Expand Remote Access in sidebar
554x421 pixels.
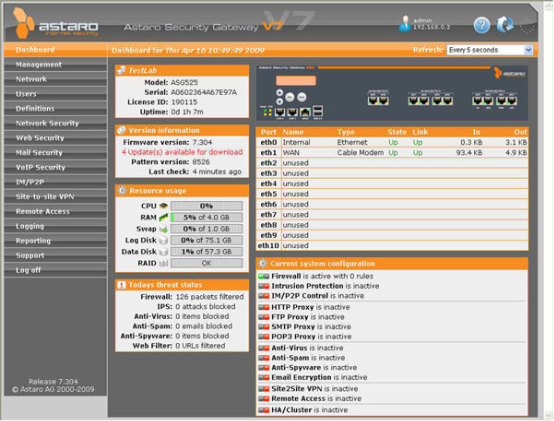55,211
